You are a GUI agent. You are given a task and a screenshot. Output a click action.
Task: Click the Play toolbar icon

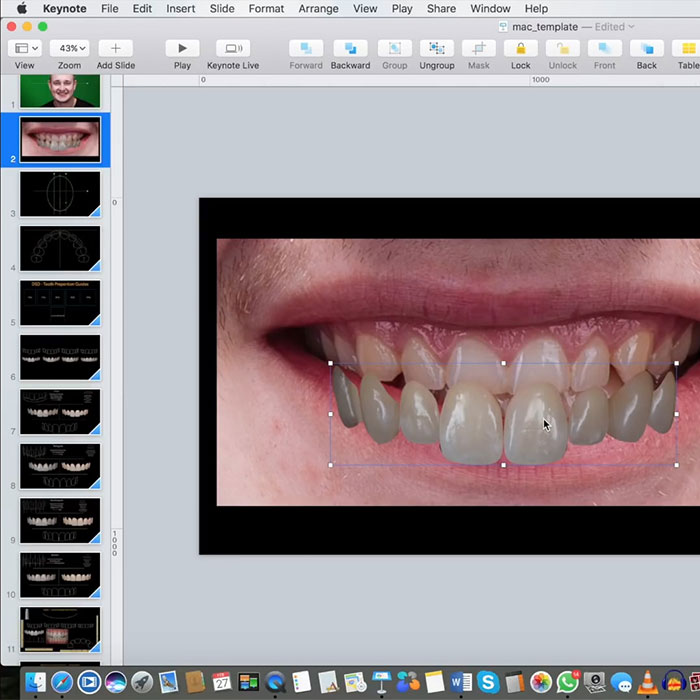click(x=182, y=49)
